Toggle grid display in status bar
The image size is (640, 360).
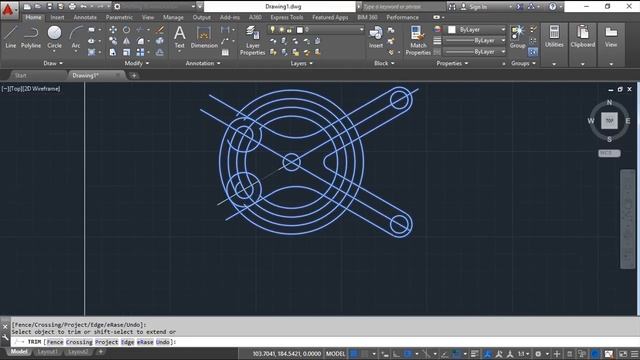(x=353, y=354)
